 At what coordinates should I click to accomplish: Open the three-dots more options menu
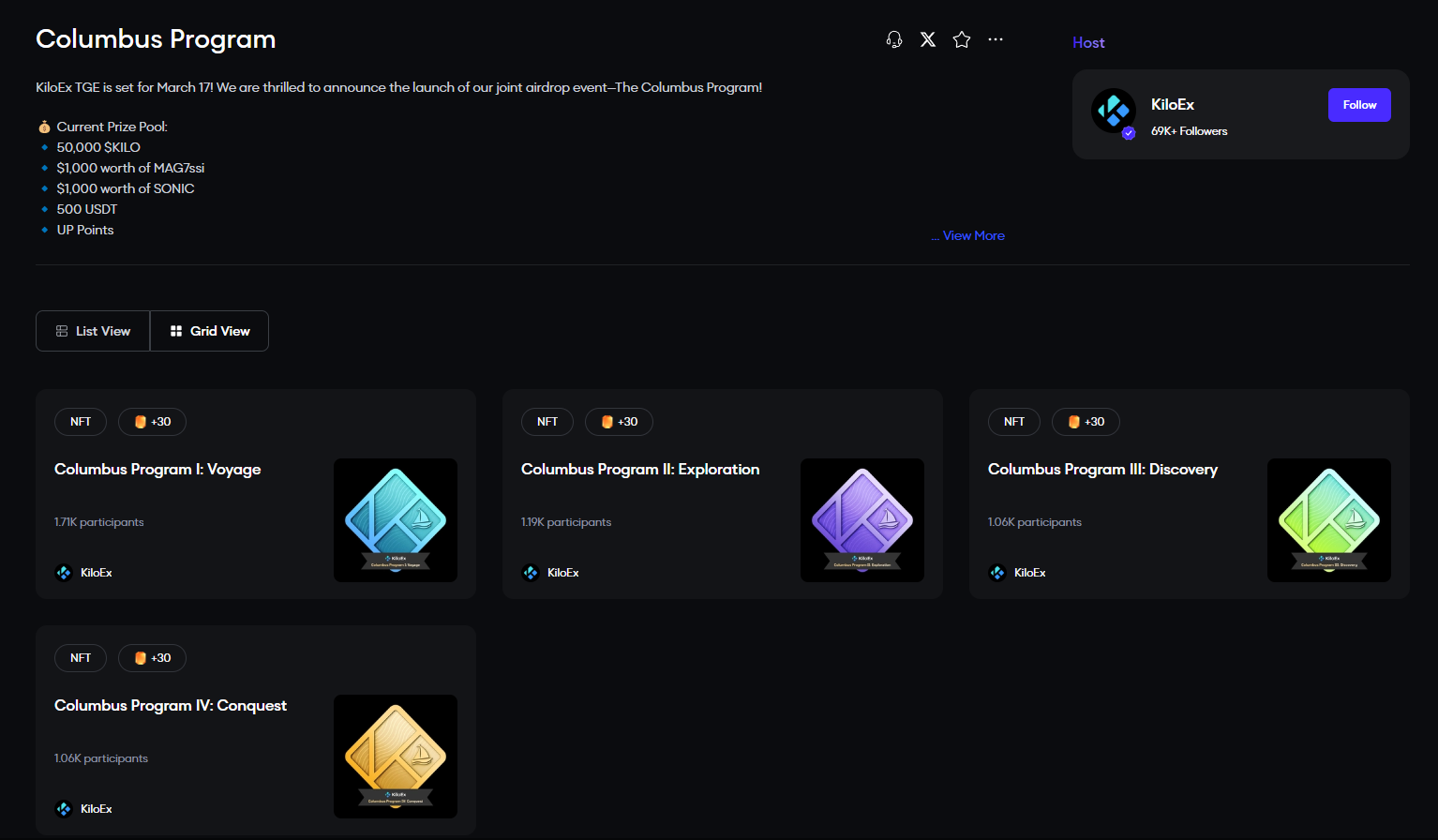click(x=996, y=39)
